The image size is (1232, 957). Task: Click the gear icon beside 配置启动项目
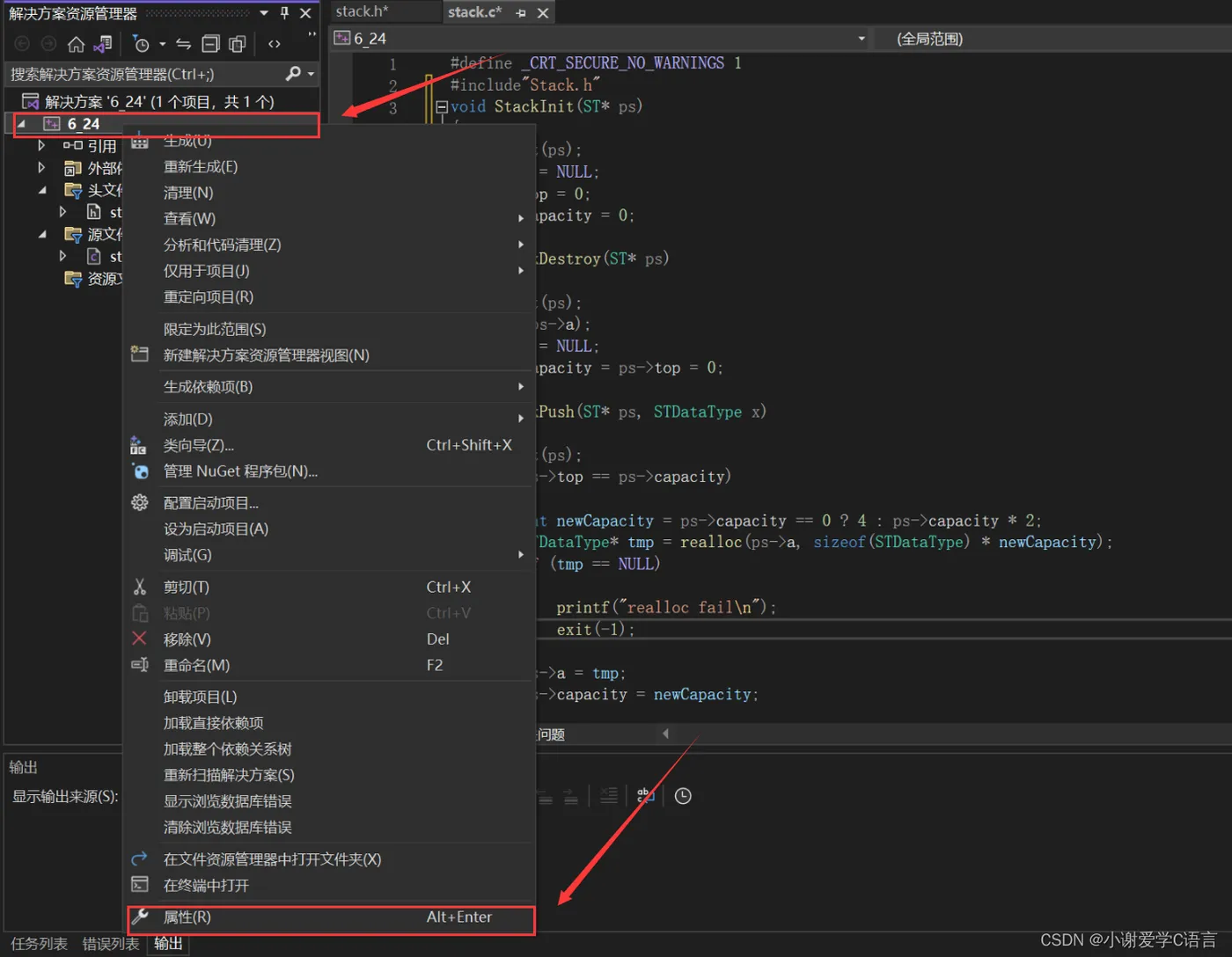(x=139, y=502)
